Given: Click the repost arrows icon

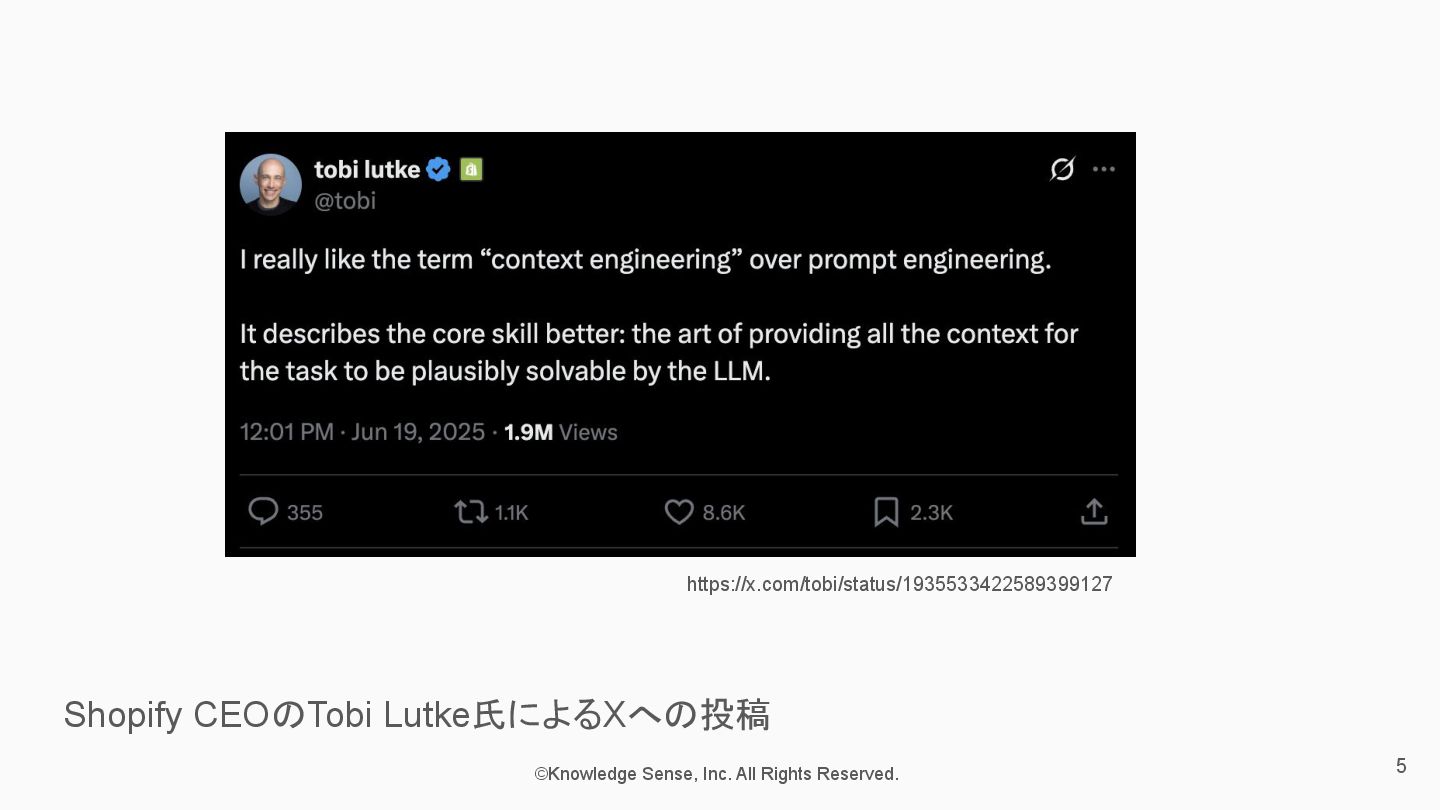Looking at the screenshot, I should pos(470,512).
